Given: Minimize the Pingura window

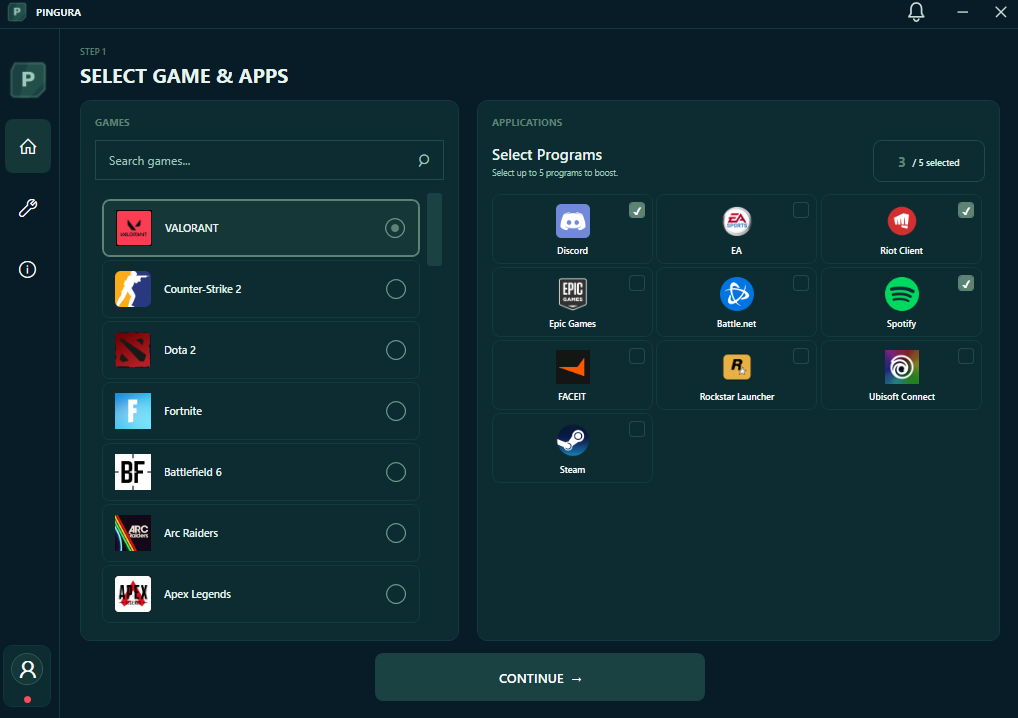Looking at the screenshot, I should pos(962,12).
